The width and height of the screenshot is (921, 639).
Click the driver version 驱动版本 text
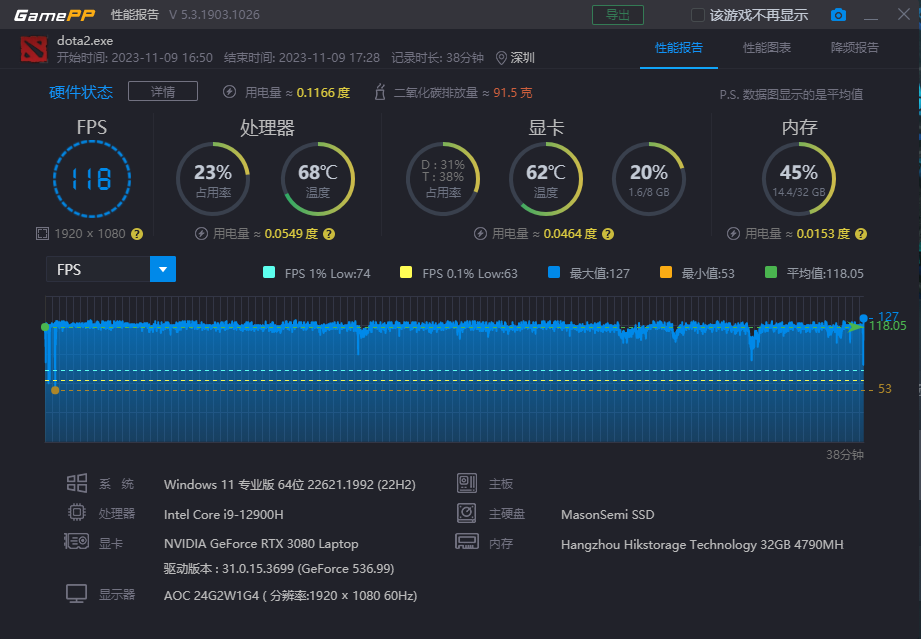pyautogui.click(x=279, y=569)
